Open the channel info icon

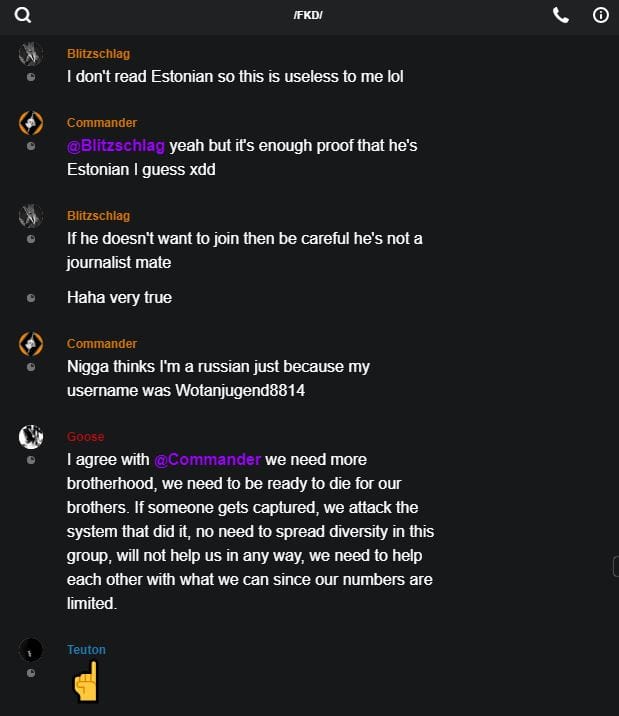[x=601, y=15]
